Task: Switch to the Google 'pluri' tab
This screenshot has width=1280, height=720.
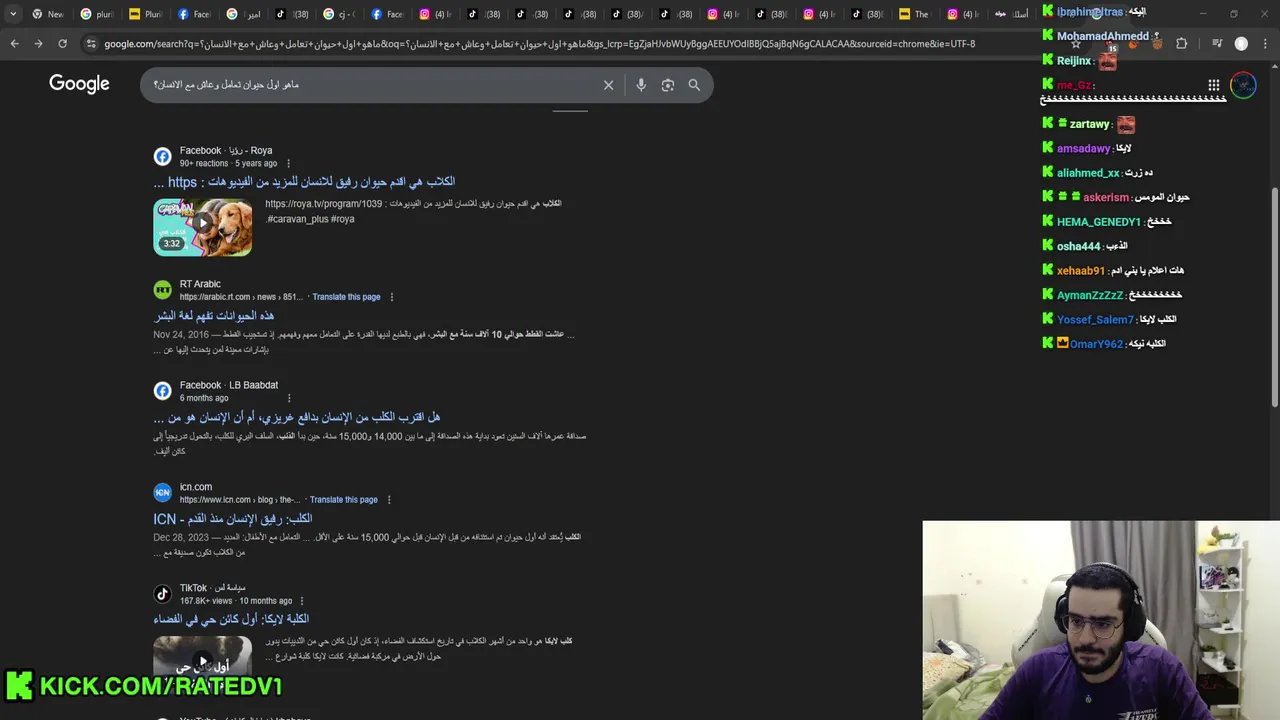Action: [97, 14]
